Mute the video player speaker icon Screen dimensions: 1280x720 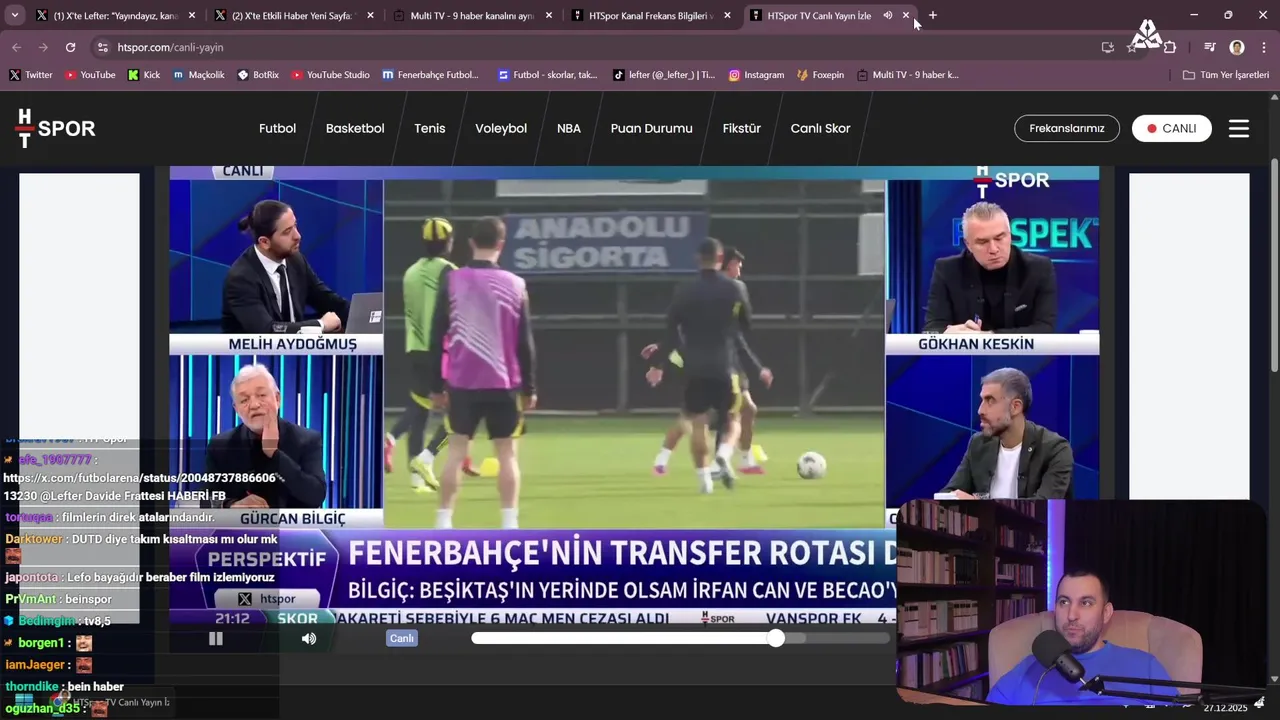(x=309, y=638)
